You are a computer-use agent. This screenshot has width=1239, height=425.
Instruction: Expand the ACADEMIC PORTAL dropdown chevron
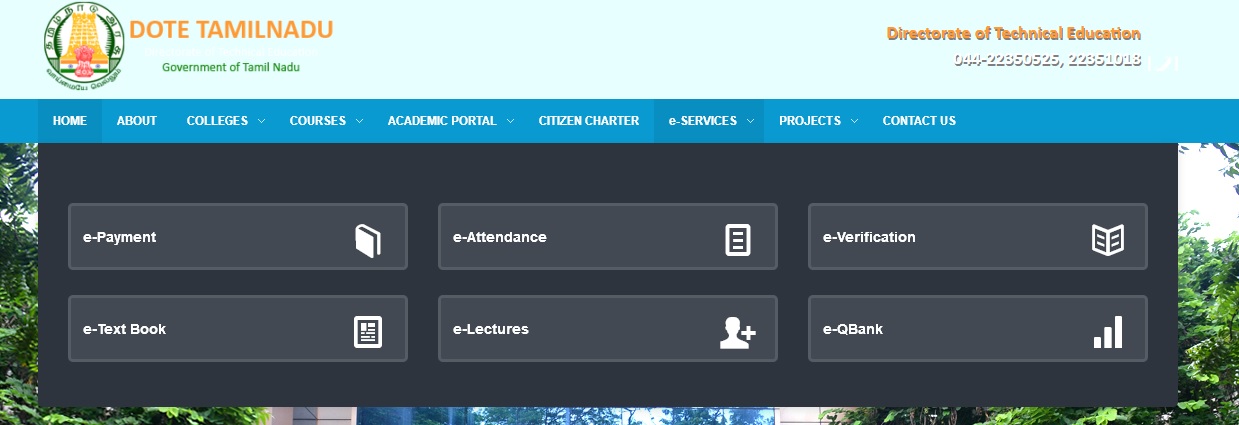(509, 121)
